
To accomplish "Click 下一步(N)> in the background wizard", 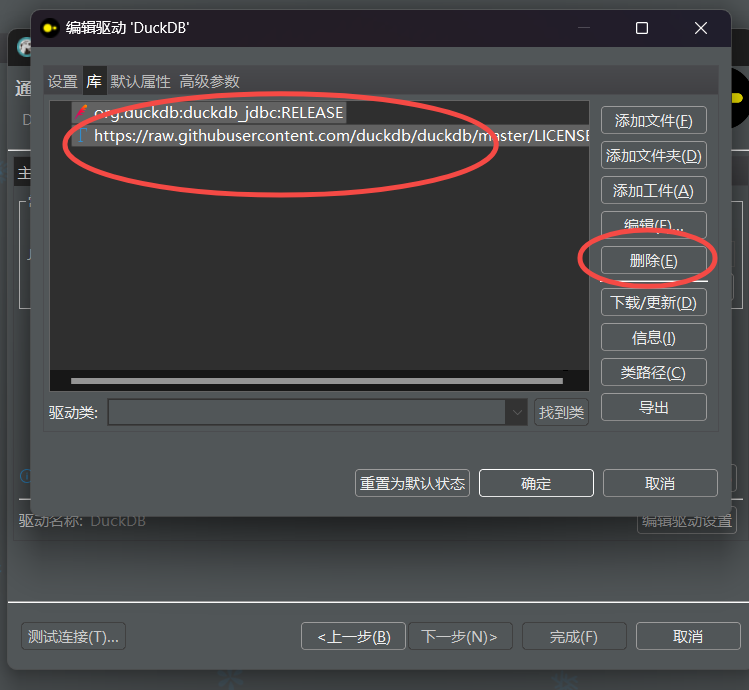I will tap(460, 636).
